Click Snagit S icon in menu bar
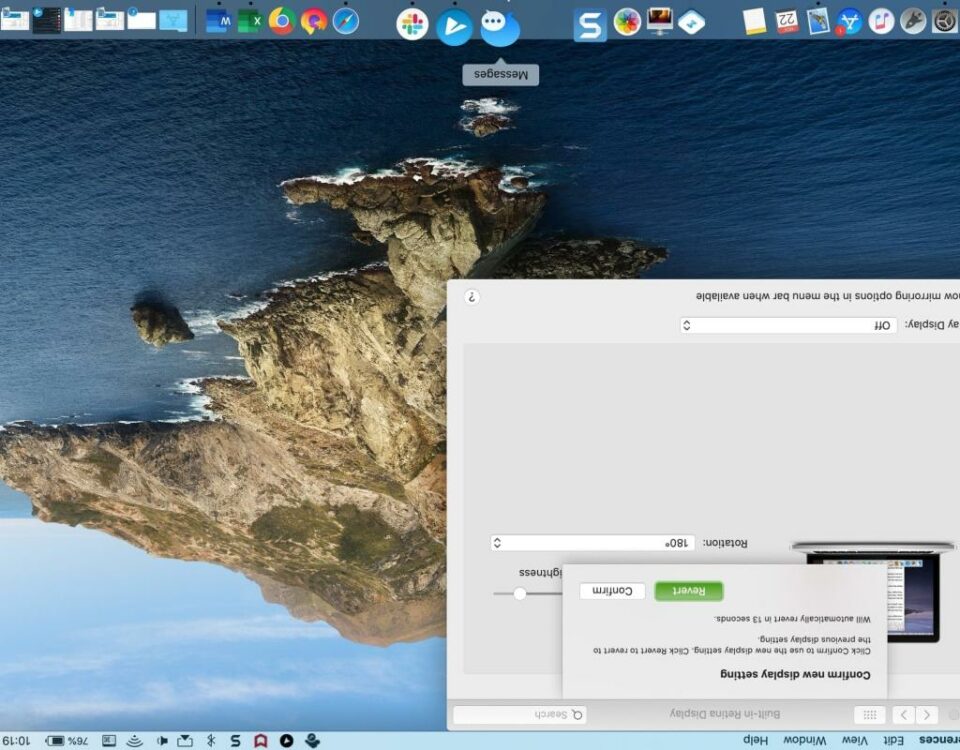The height and width of the screenshot is (750, 960). click(235, 741)
